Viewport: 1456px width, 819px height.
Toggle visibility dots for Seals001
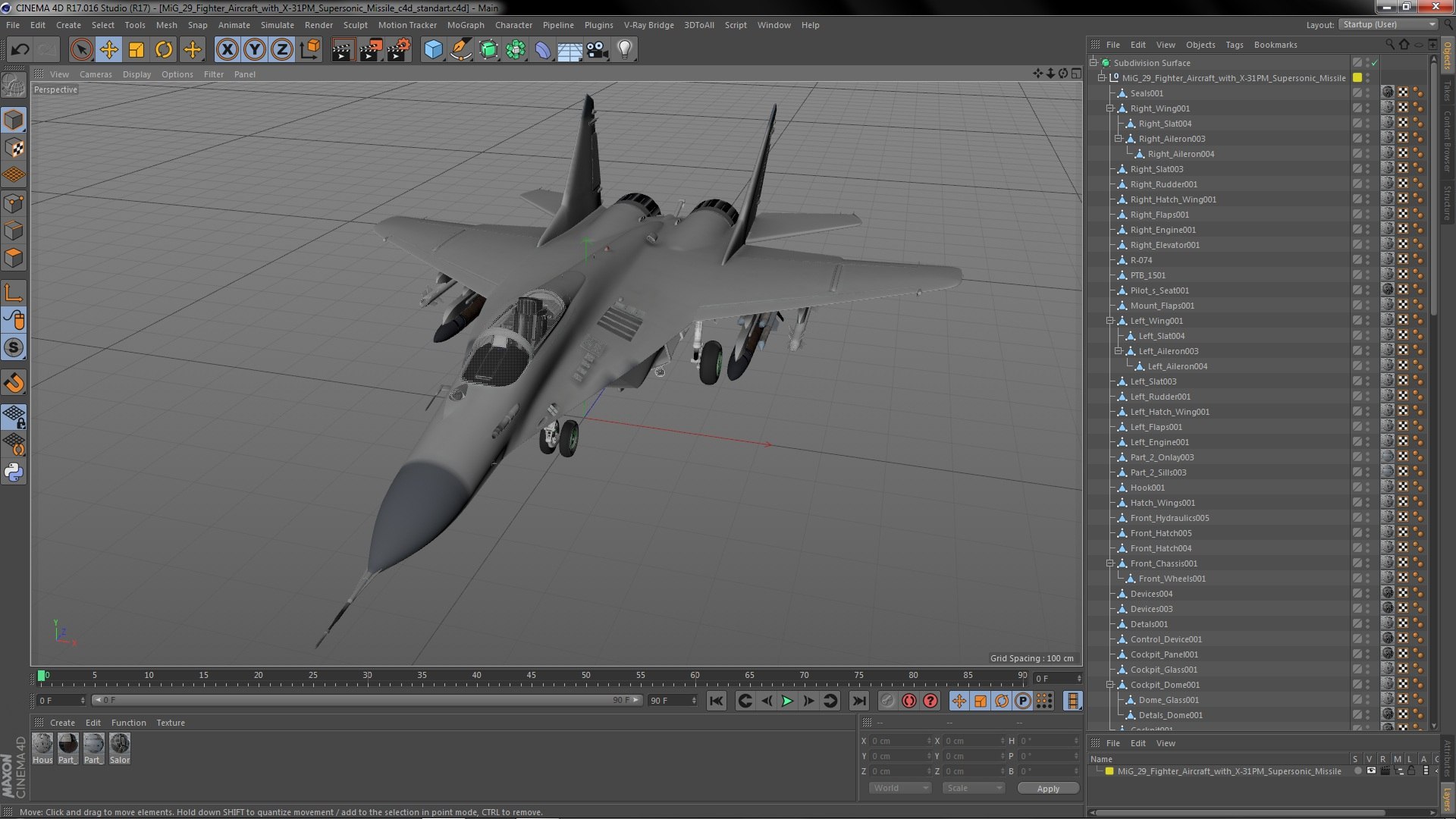click(x=1368, y=93)
